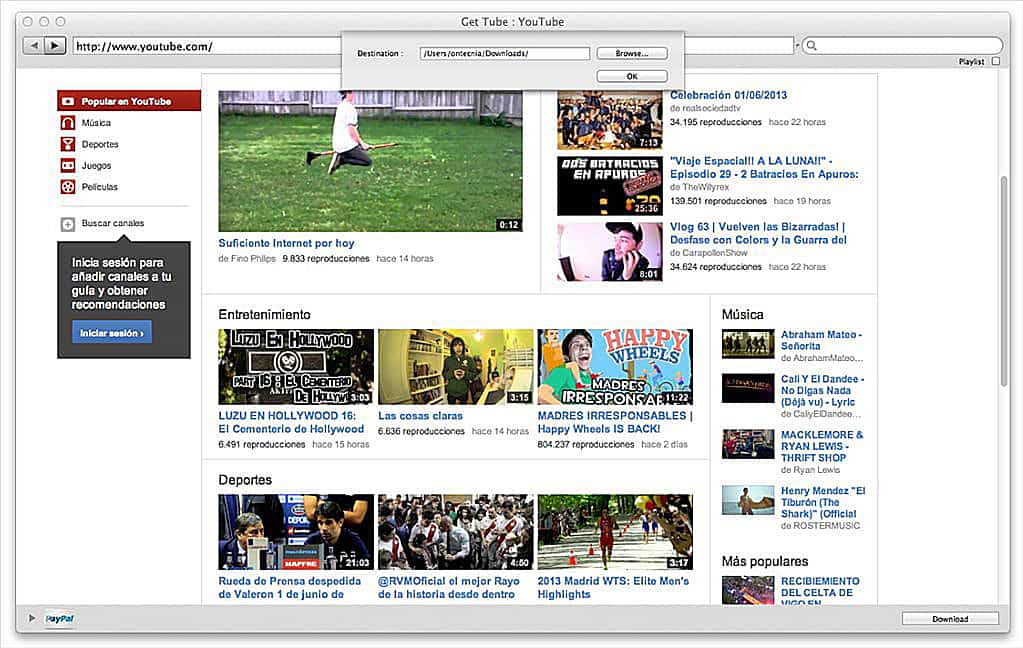The width and height of the screenshot is (1023, 648).
Task: Open Vlog 63 video thumbnail
Action: pyautogui.click(x=609, y=252)
